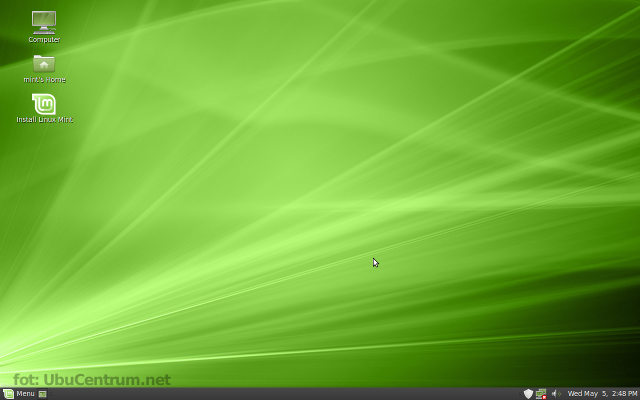This screenshot has width=640, height=400.
Task: Open the update manager shield icon
Action: click(528, 394)
